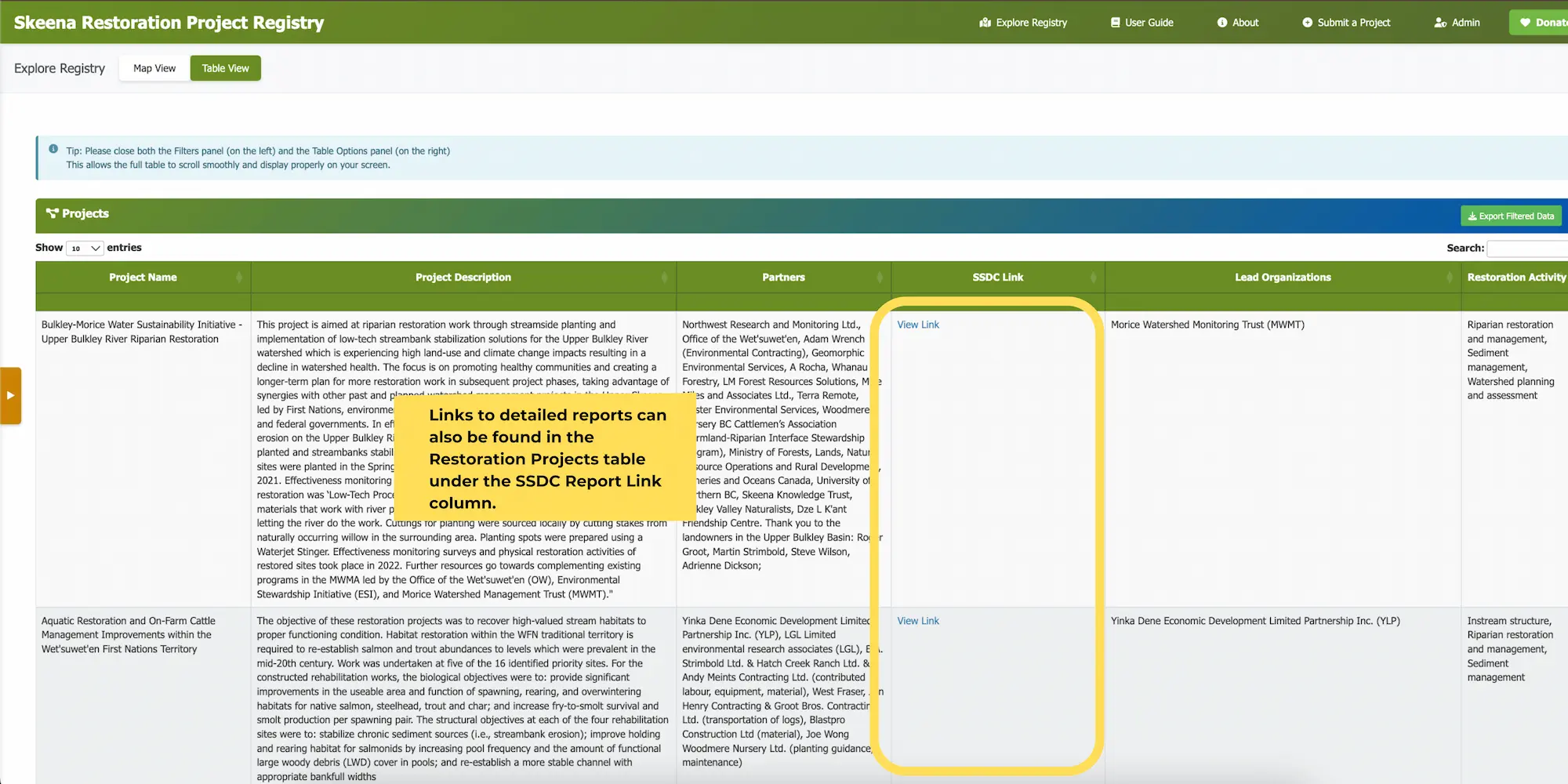Click the Admin user icon

pos(1440,23)
